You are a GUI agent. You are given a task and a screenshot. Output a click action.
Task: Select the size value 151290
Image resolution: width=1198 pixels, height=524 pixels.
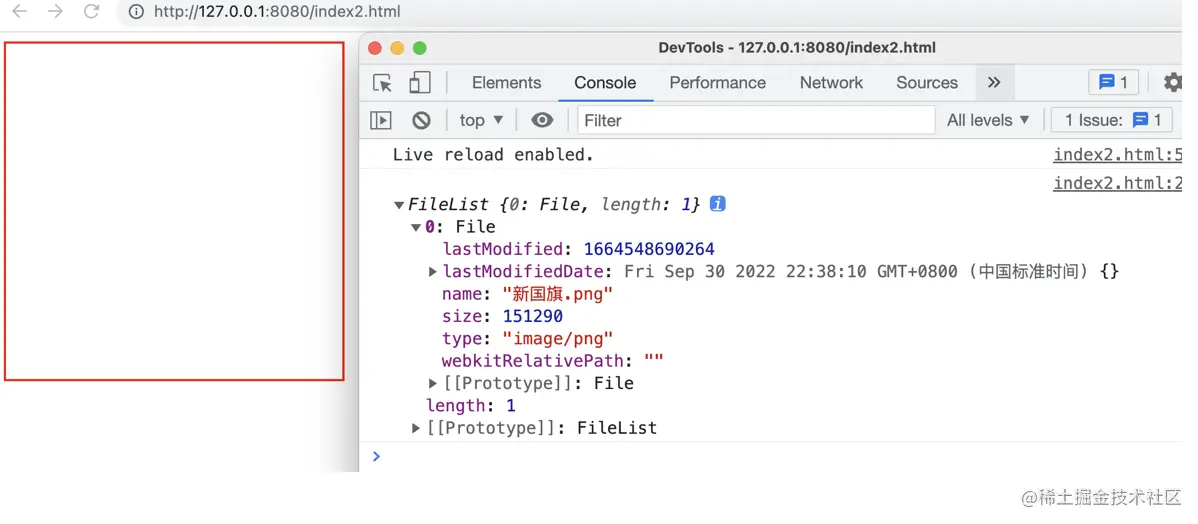[x=533, y=316]
